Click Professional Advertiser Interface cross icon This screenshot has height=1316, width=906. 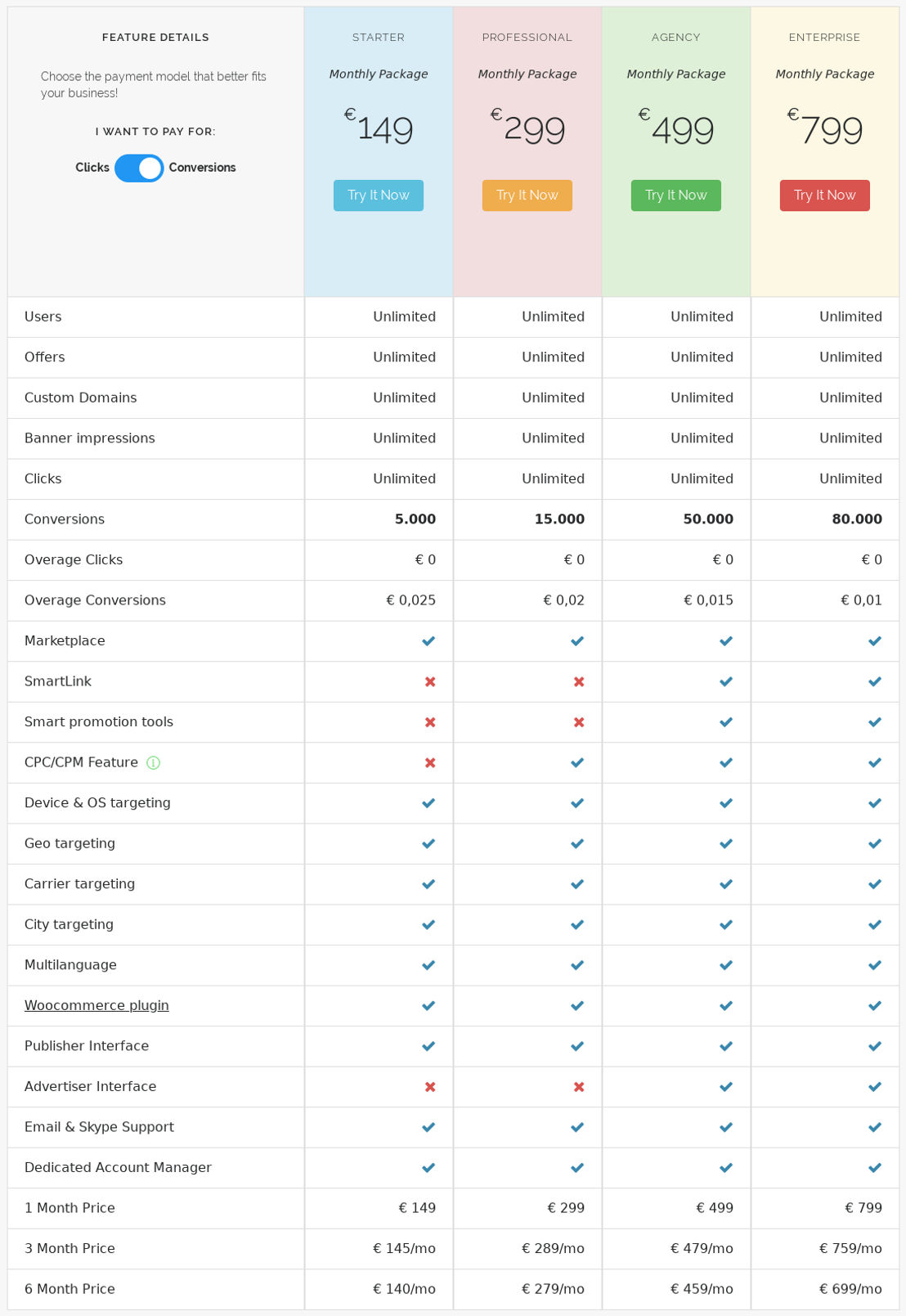(579, 1087)
